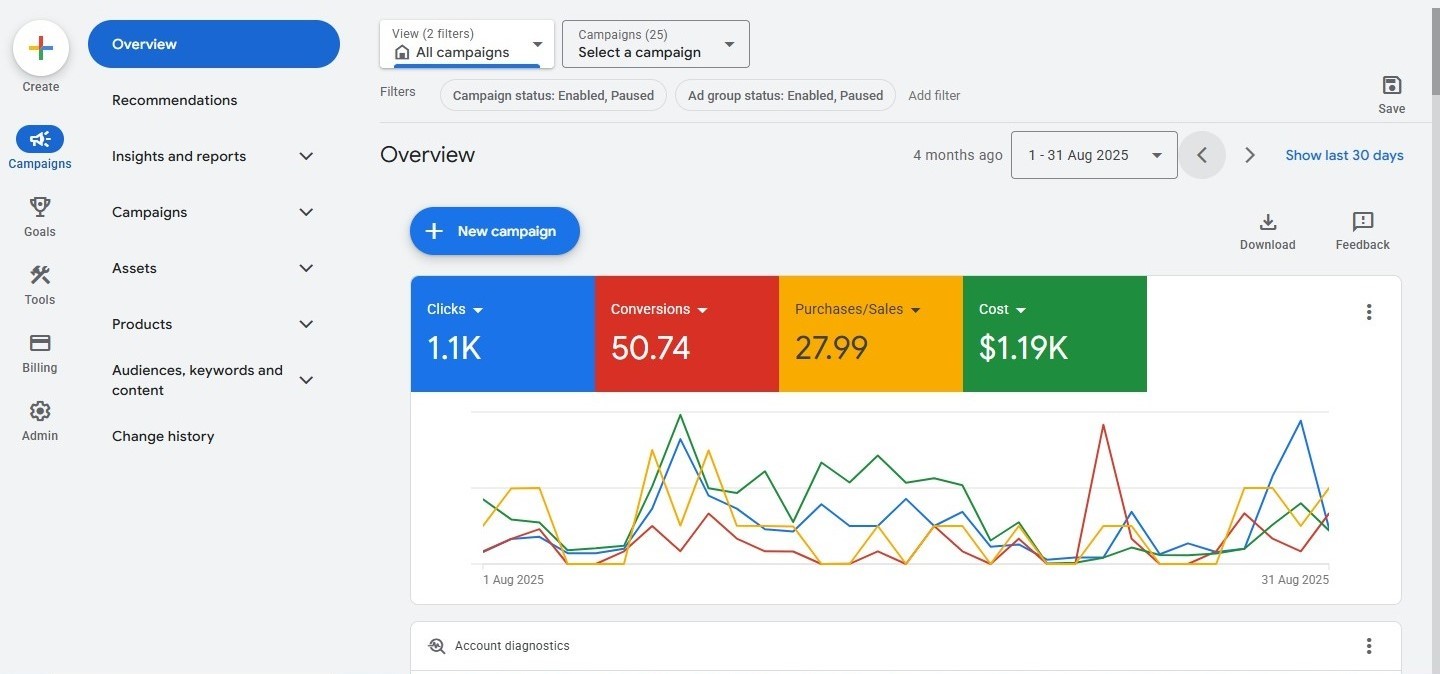
Task: Expand Audiences, keywords and content
Action: (307, 380)
